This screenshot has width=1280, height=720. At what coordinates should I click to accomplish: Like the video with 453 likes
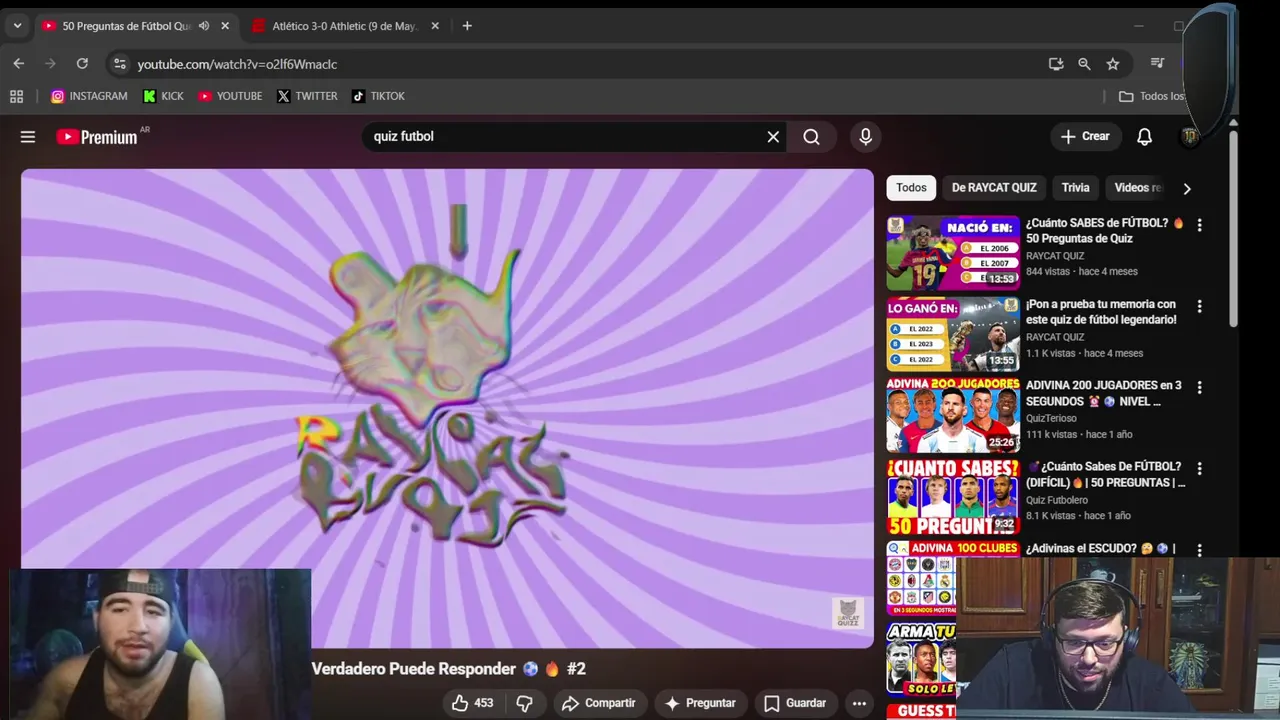473,703
